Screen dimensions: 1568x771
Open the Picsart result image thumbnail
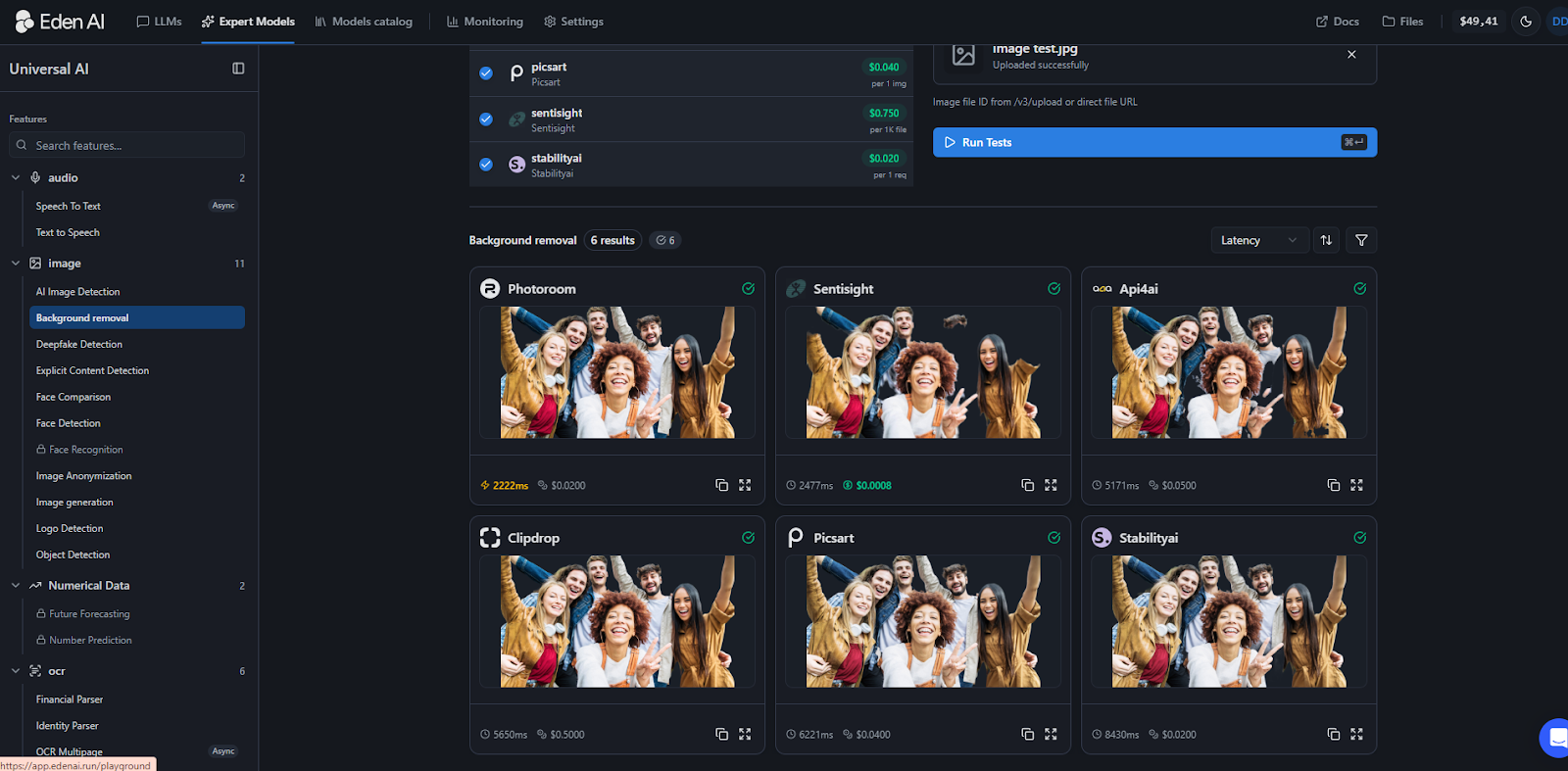[923, 621]
